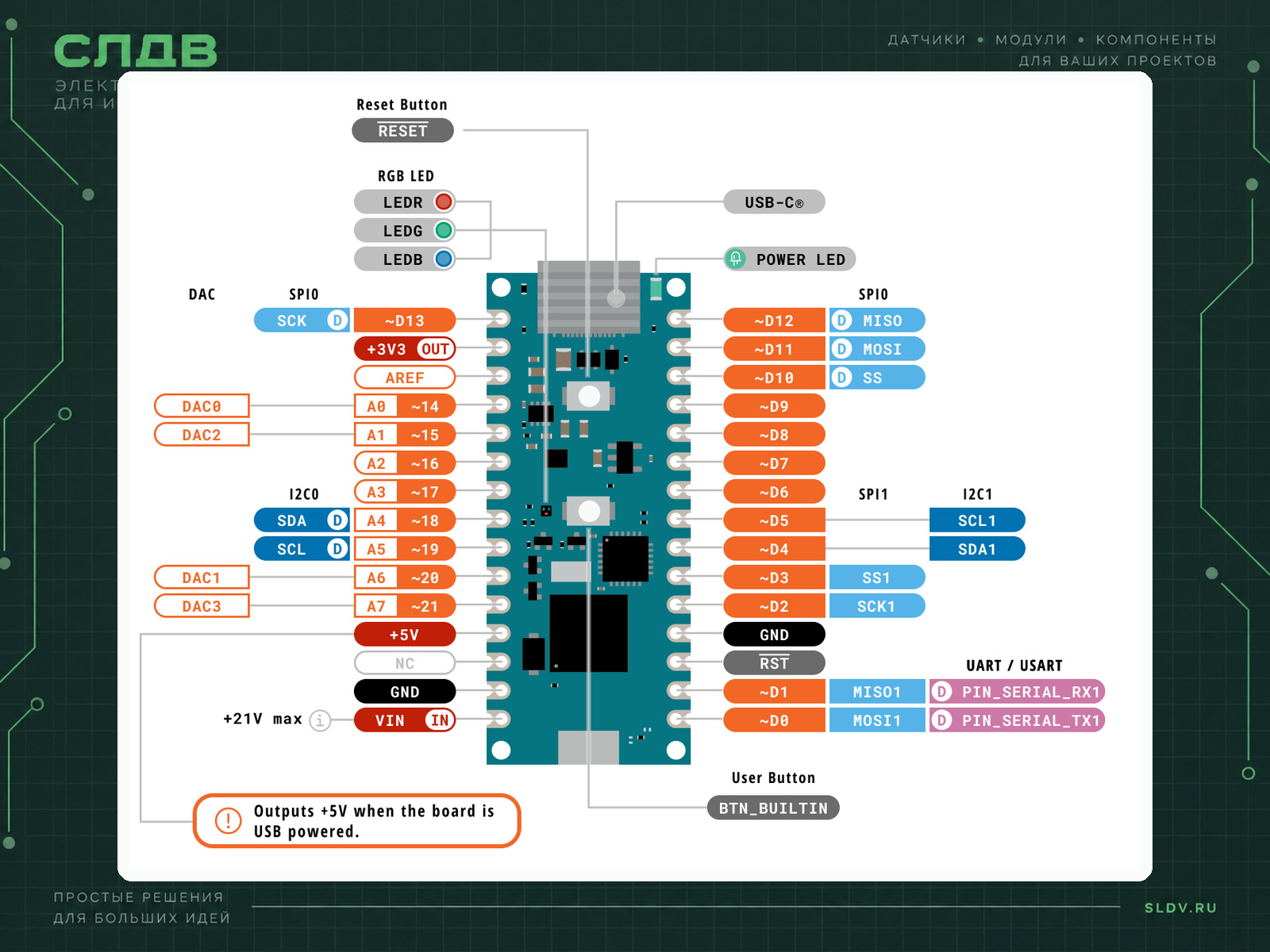Click the DAC0 label
The image size is (1270, 952).
pyautogui.click(x=202, y=406)
